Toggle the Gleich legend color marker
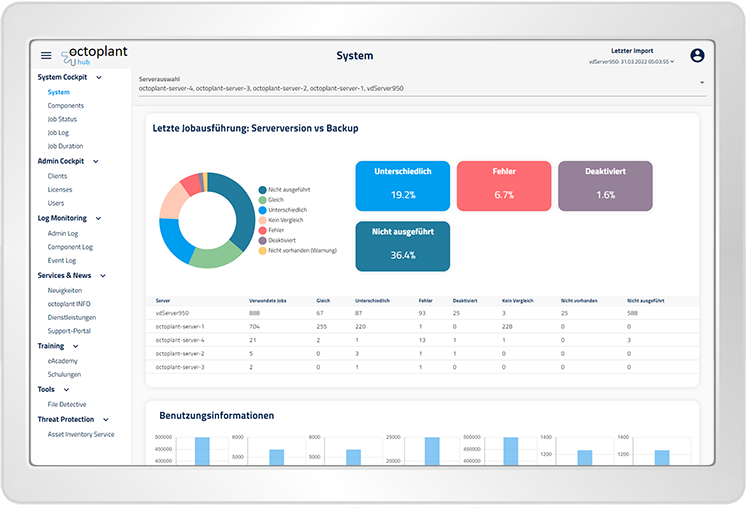 click(x=262, y=199)
